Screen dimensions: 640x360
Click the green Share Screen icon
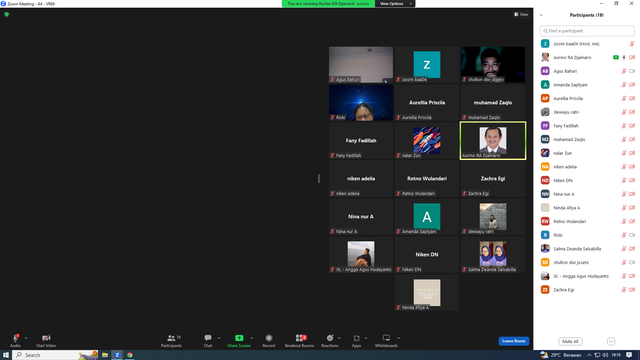(239, 338)
